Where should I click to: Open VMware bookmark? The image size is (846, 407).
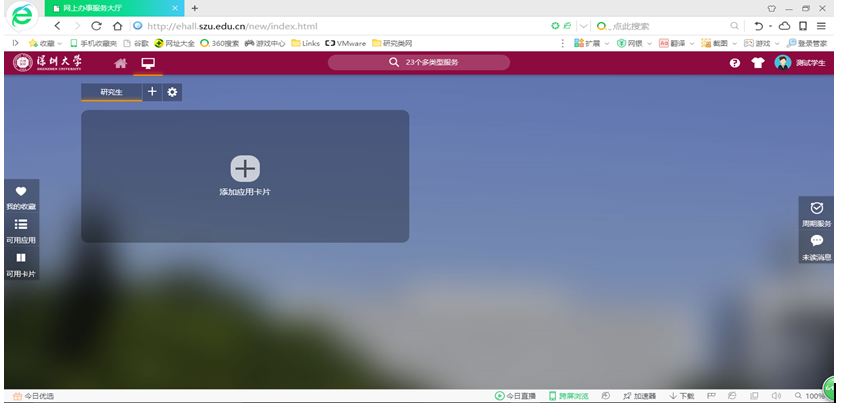pos(345,43)
